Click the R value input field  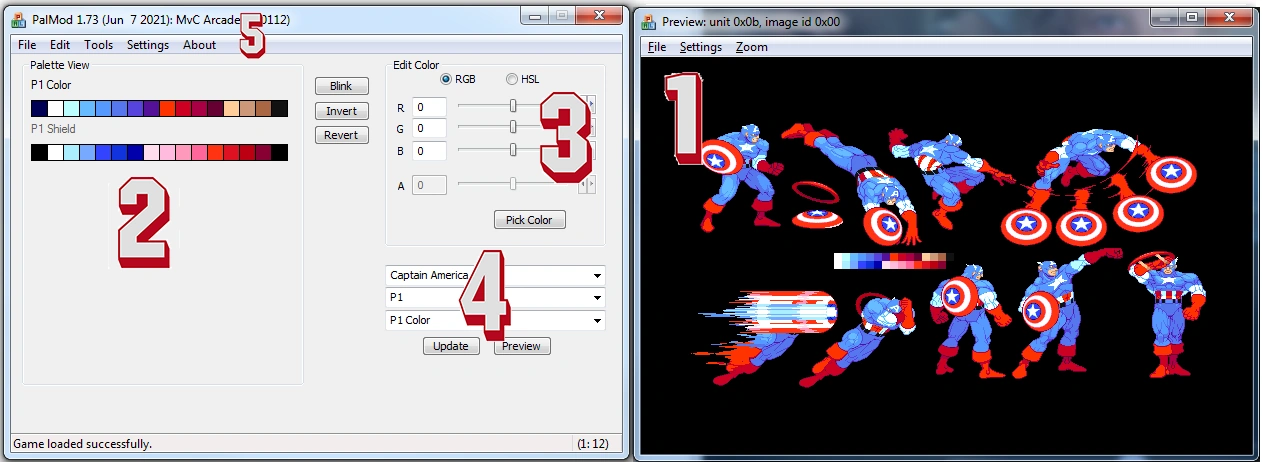429,107
